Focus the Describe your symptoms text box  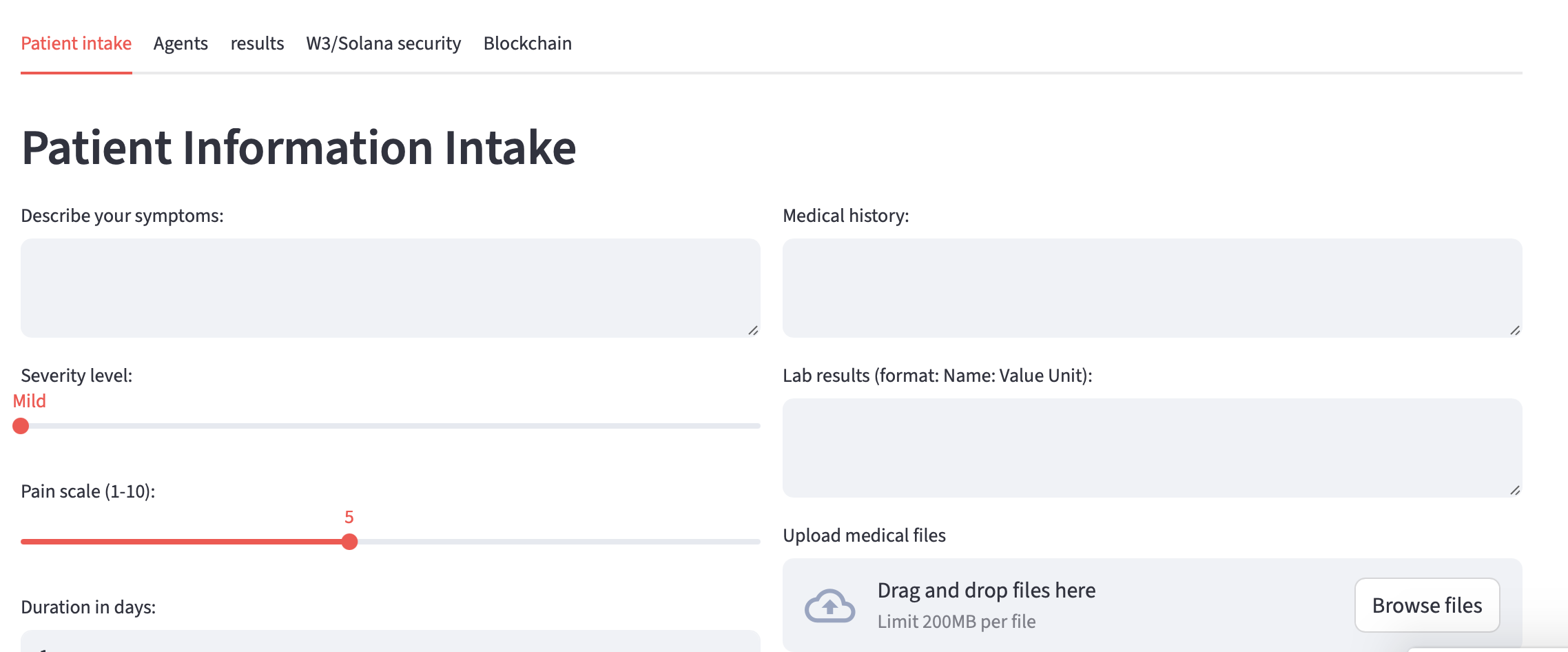[x=390, y=287]
